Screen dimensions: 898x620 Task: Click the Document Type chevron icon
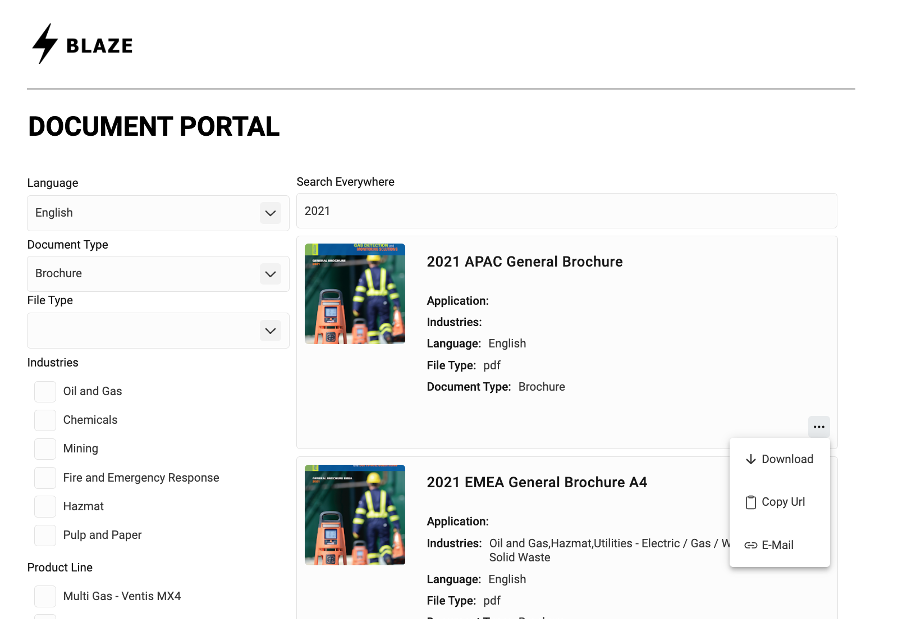click(x=270, y=273)
